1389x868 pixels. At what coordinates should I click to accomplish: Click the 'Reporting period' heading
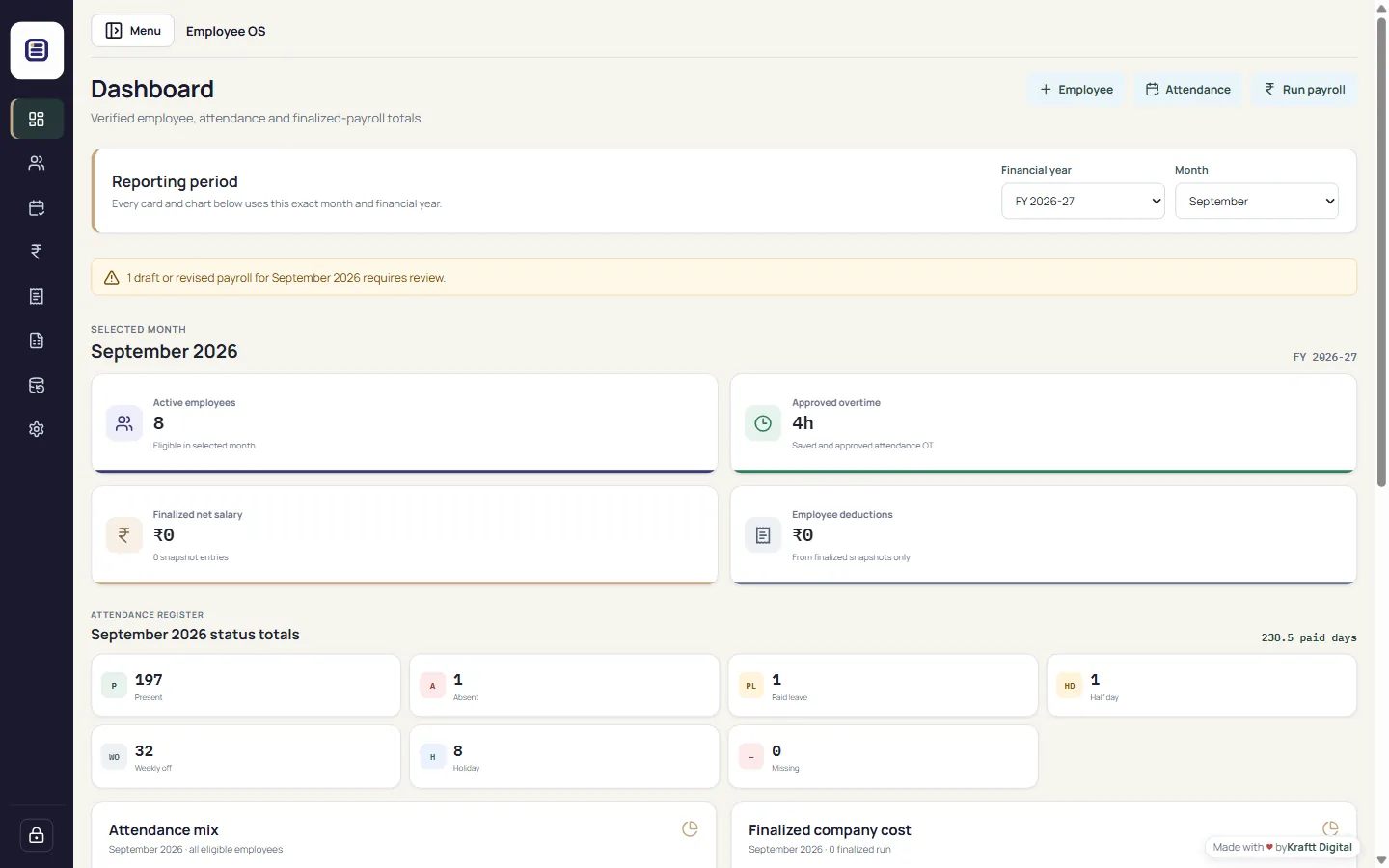pos(175,182)
